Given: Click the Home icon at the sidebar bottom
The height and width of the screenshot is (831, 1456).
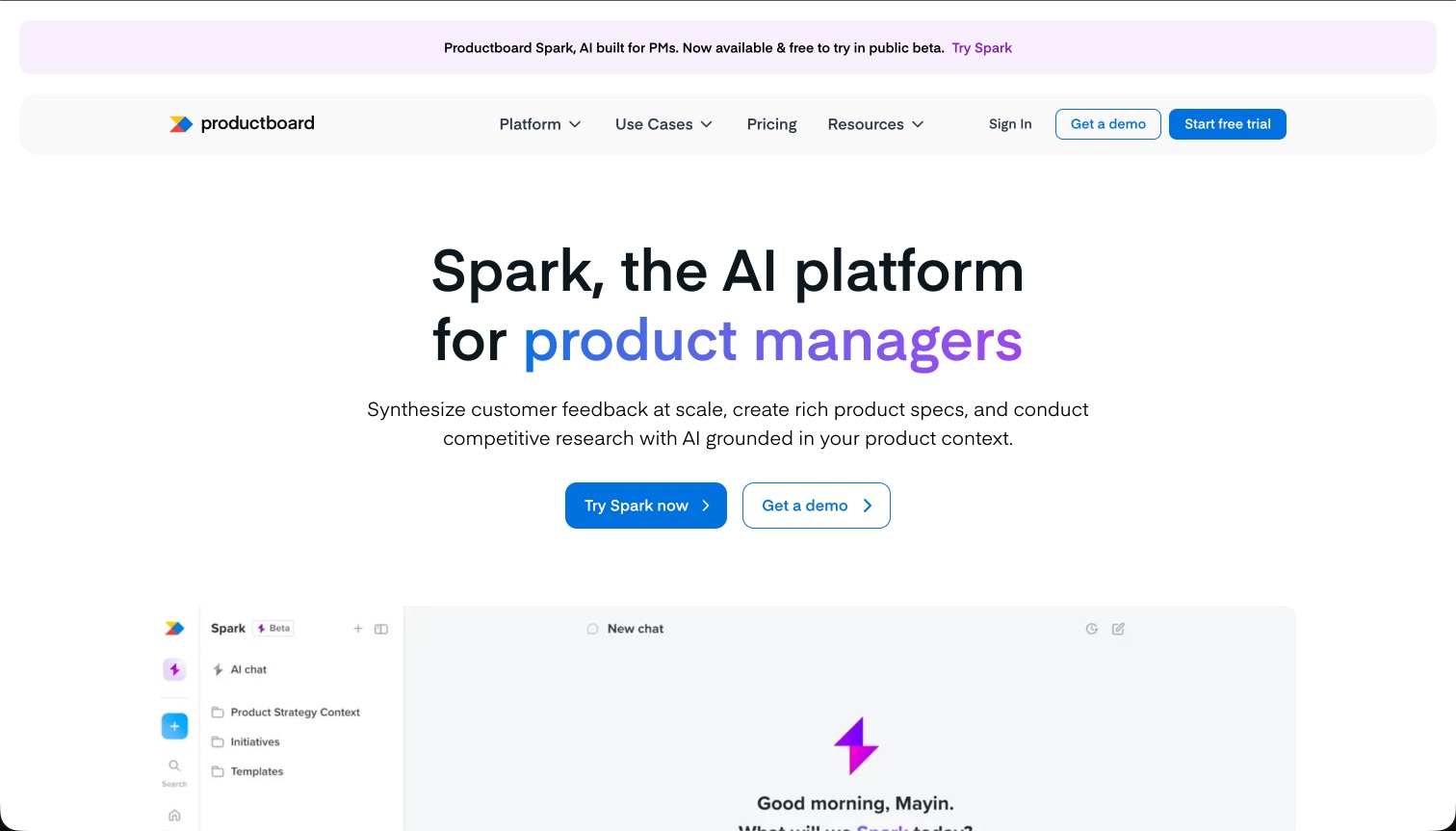Looking at the screenshot, I should [x=174, y=814].
